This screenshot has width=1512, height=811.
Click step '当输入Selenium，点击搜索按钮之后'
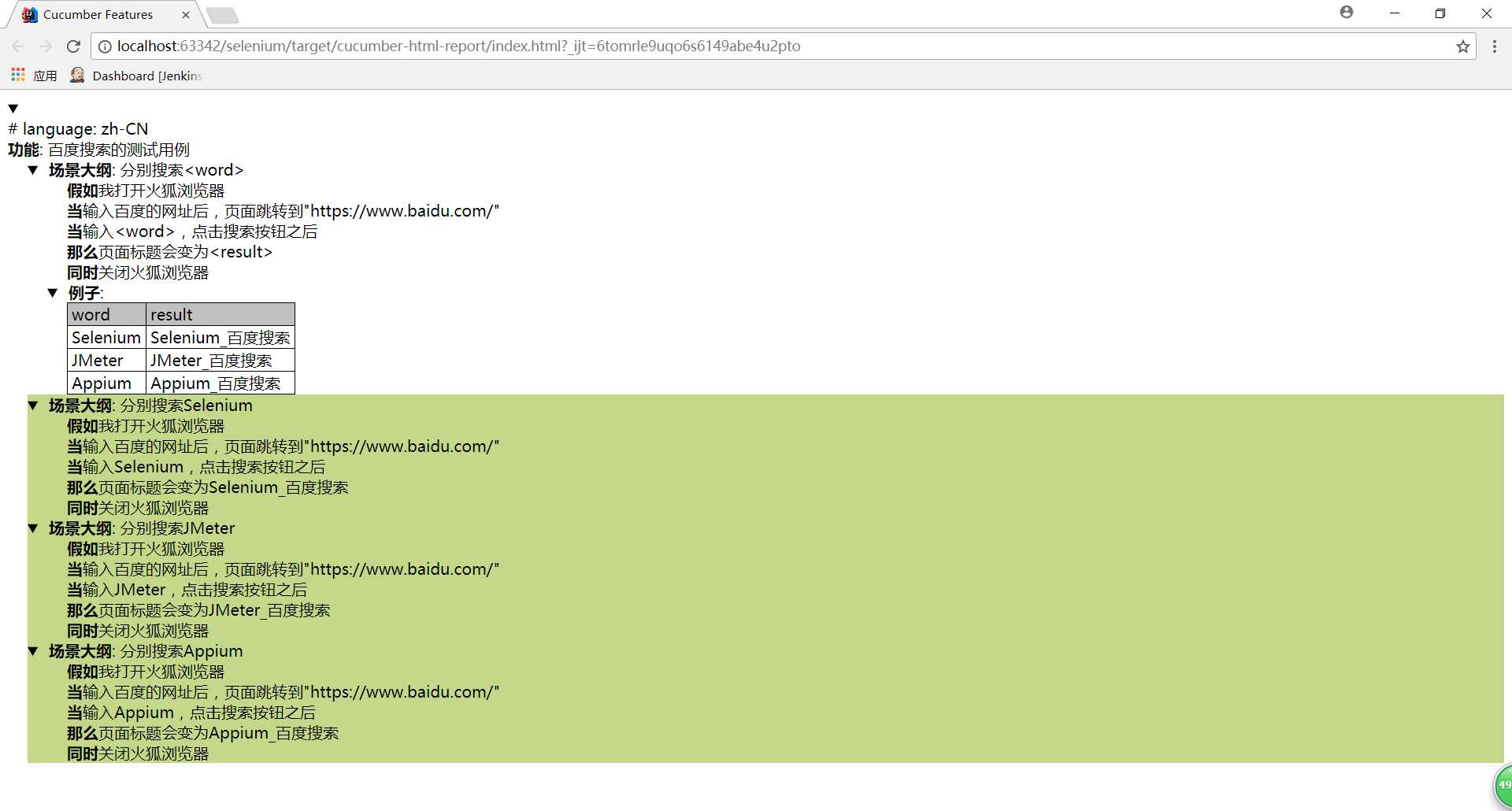196,467
